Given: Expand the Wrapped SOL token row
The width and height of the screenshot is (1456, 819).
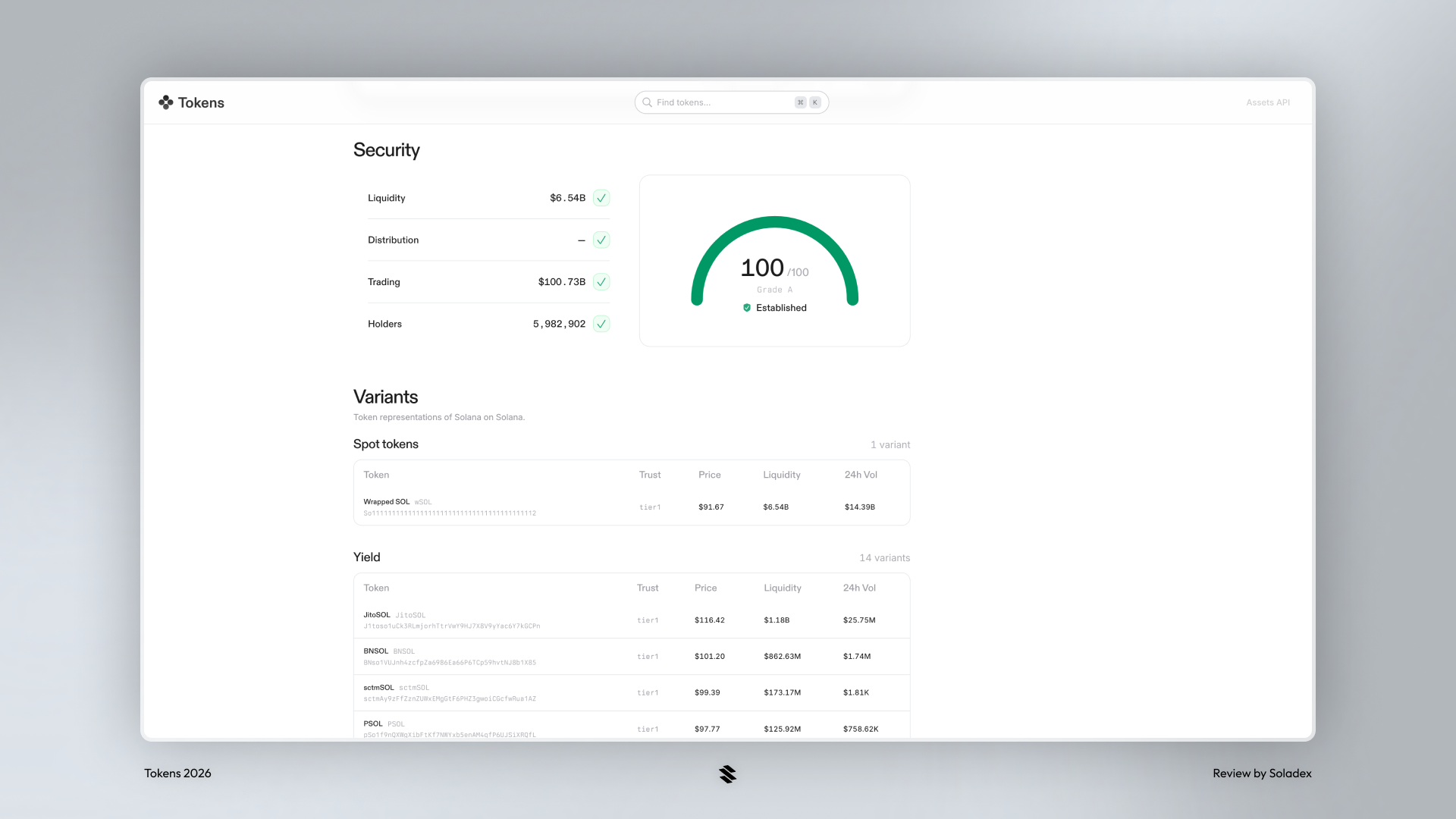Looking at the screenshot, I should point(632,507).
